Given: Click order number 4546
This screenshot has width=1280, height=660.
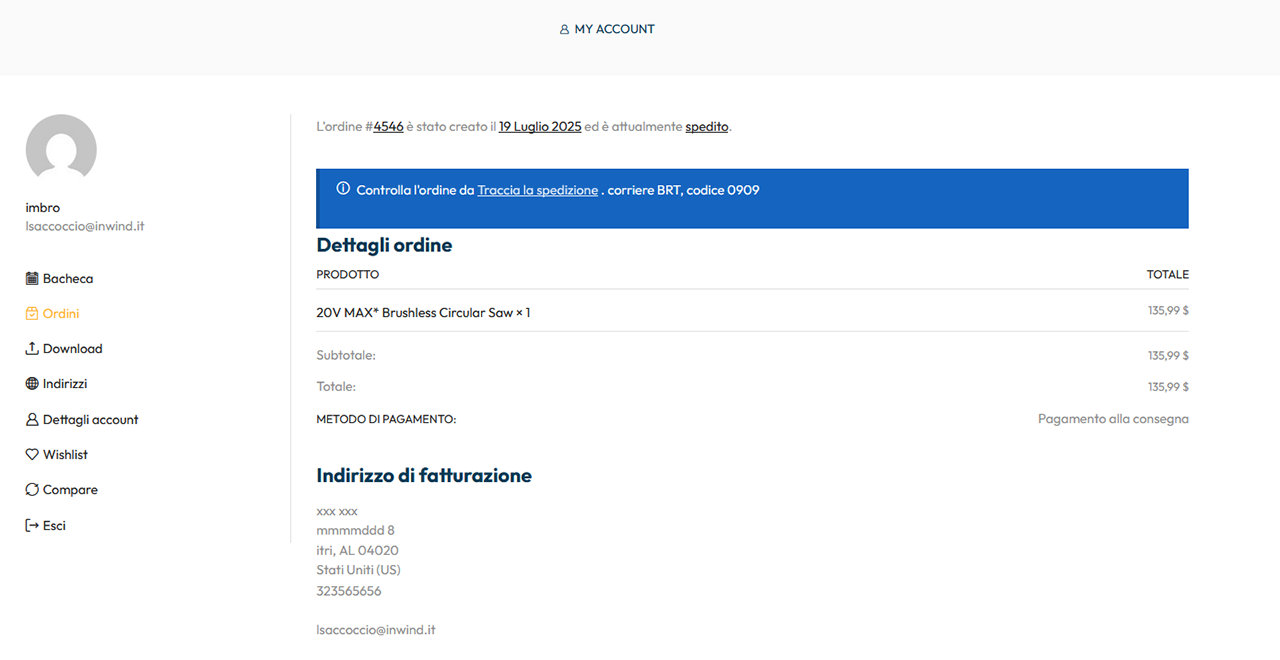Looking at the screenshot, I should (x=388, y=127).
